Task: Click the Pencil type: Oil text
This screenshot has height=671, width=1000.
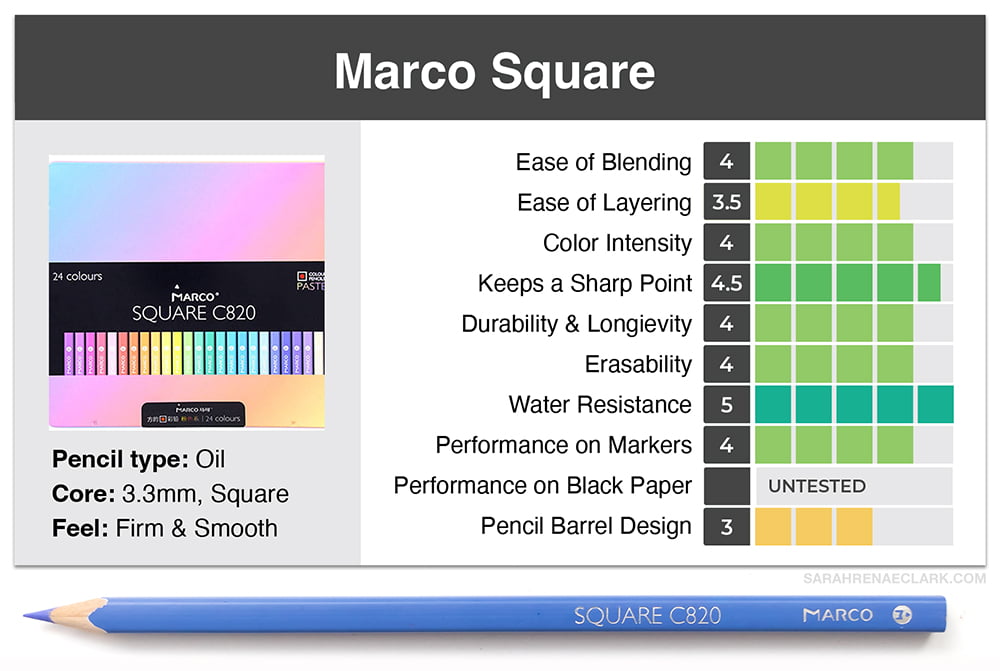Action: click(x=138, y=459)
